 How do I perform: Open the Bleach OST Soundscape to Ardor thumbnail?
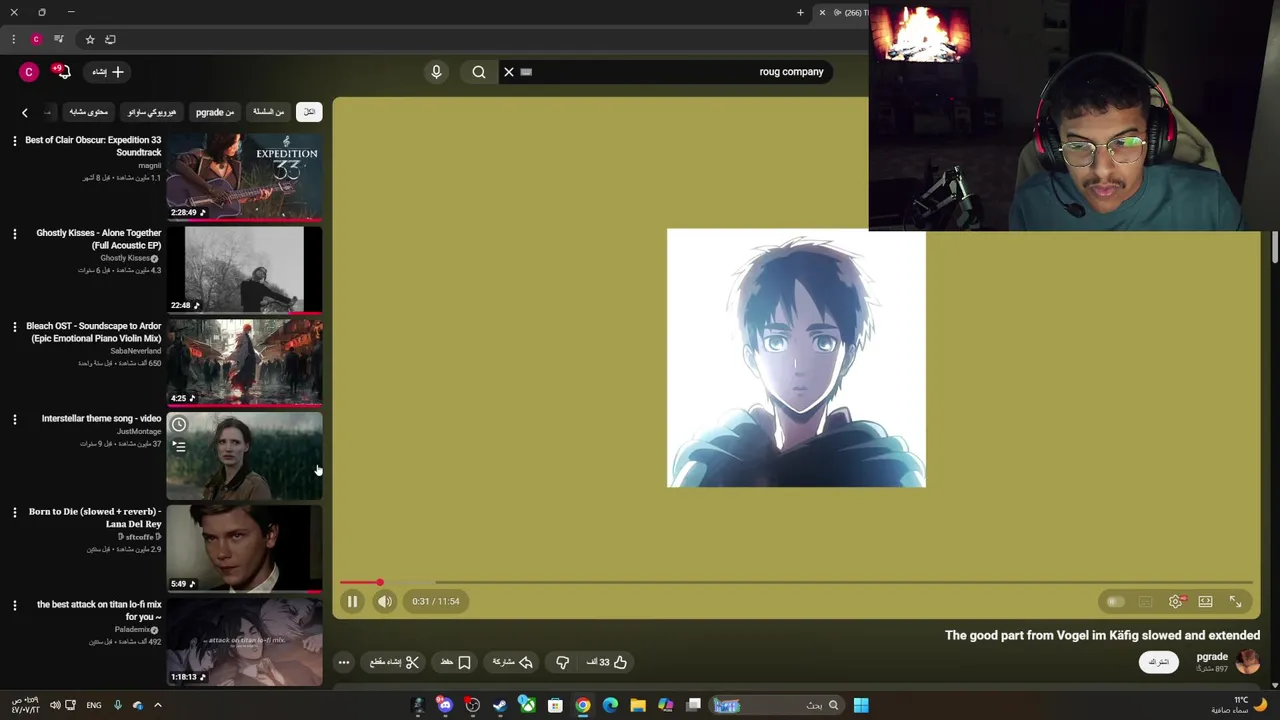point(244,362)
